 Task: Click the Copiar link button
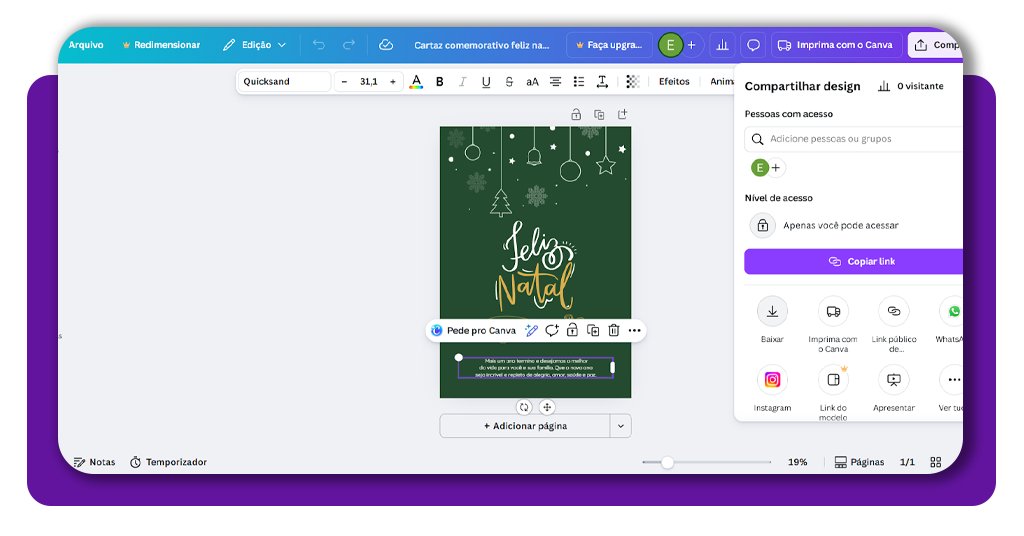coord(855,262)
